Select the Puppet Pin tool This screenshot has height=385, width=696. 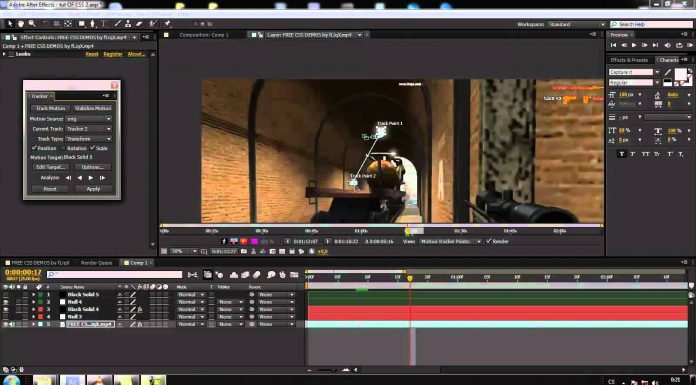(x=167, y=24)
